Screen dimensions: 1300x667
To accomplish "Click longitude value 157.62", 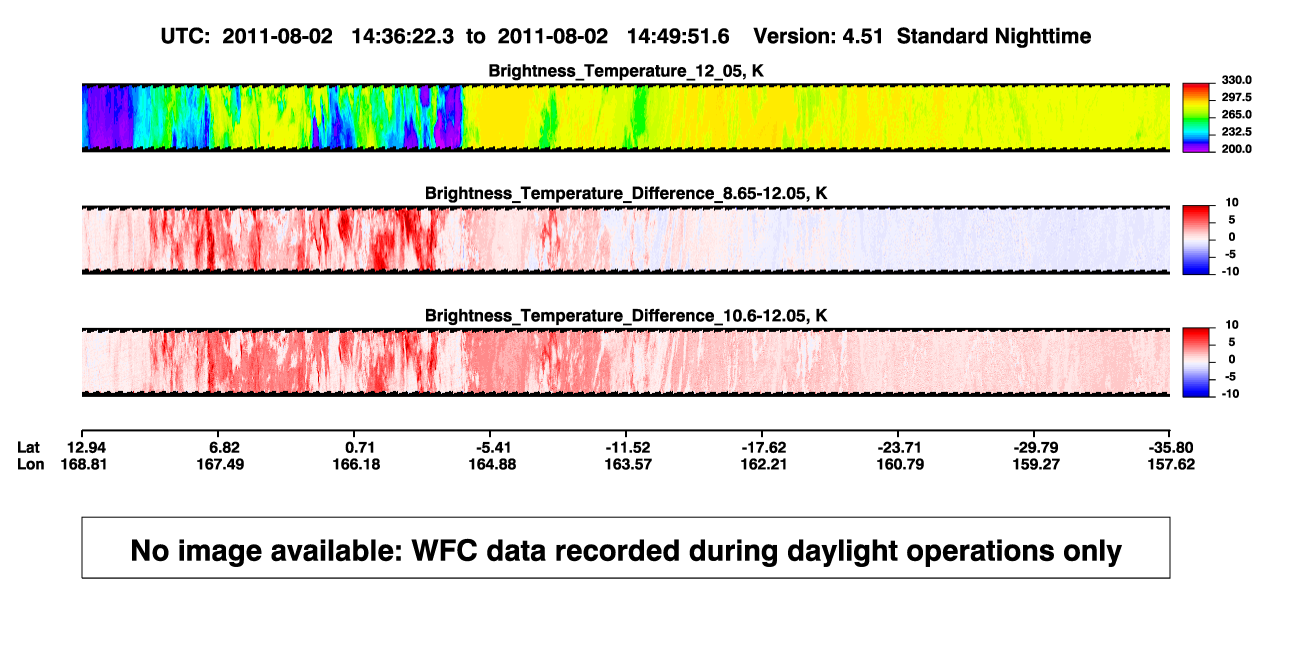I will click(1173, 464).
